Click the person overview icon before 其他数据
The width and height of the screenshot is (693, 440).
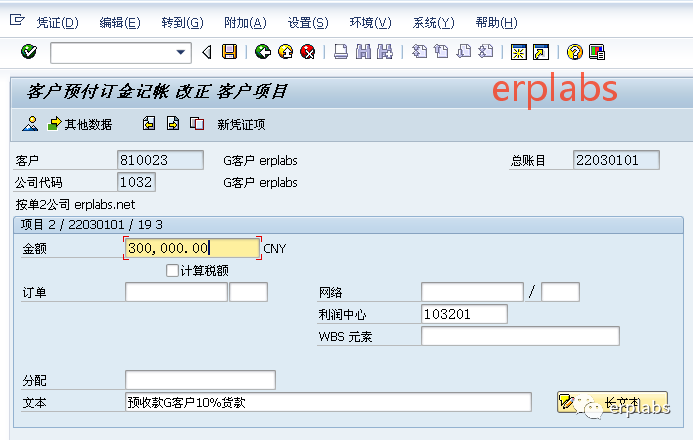[x=30, y=124]
